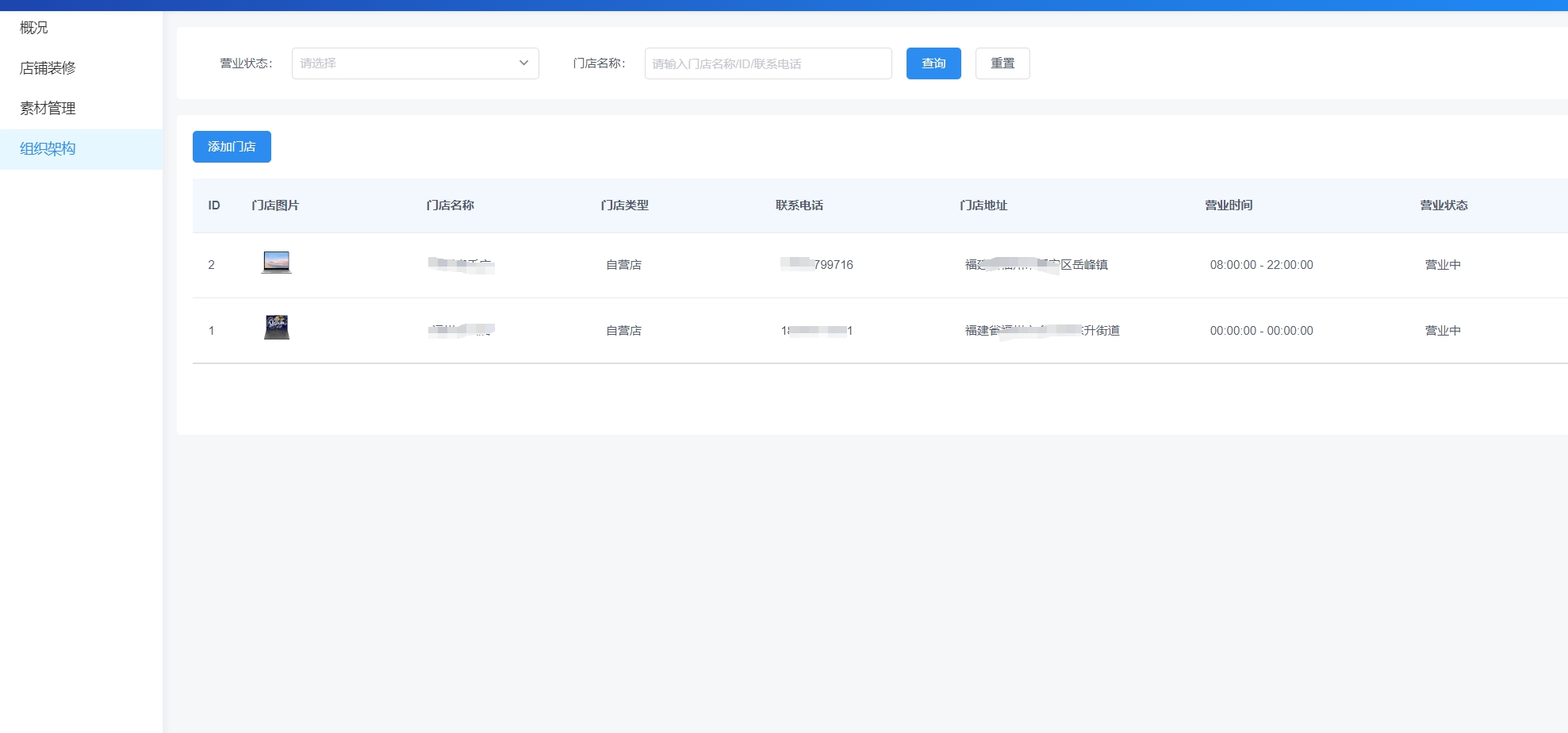This screenshot has height=733, width=1568.
Task: Click the dropdown chevron next to 营业状态
Action: pos(522,63)
